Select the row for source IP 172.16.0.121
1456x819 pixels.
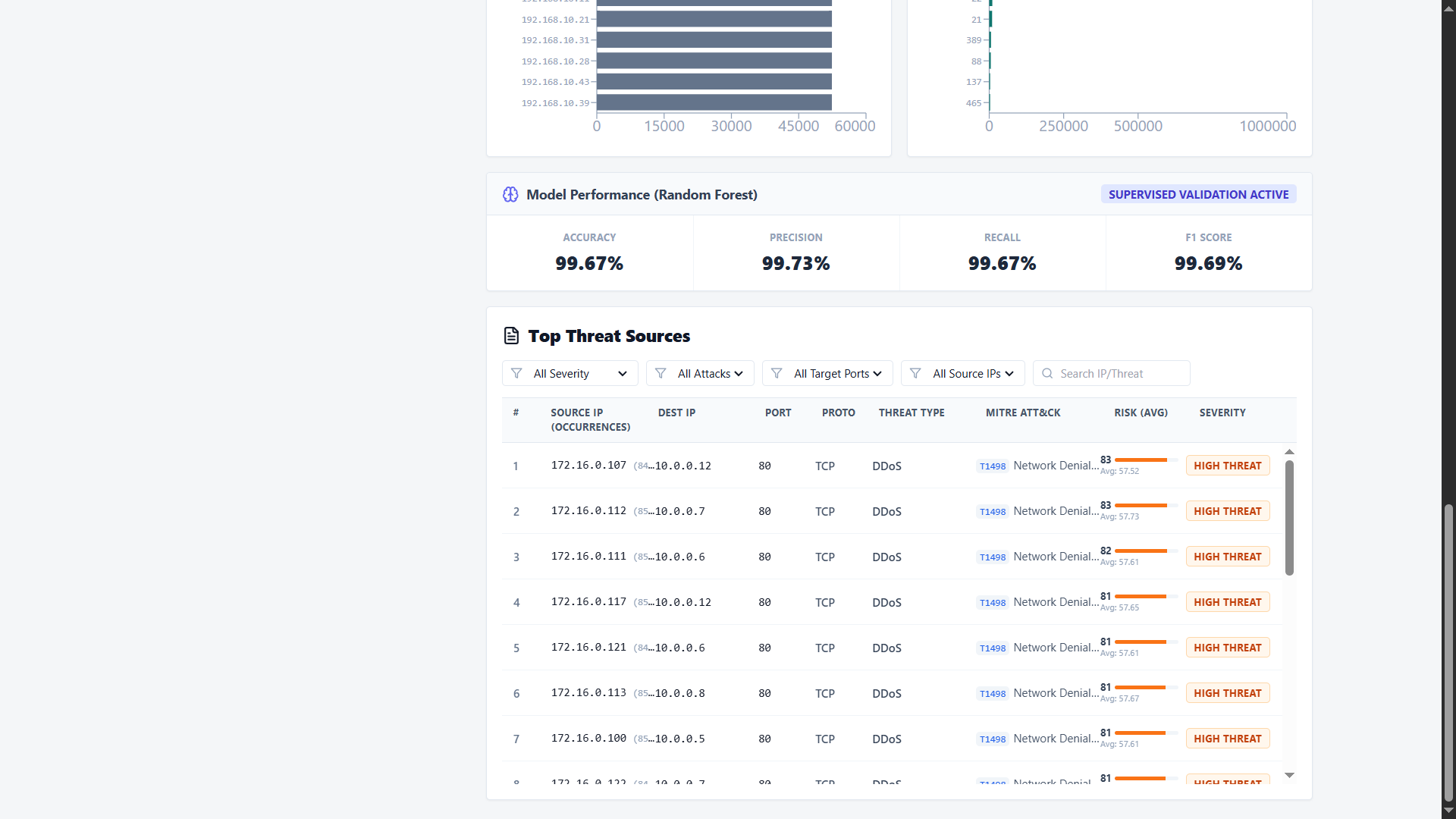pyautogui.click(x=892, y=648)
